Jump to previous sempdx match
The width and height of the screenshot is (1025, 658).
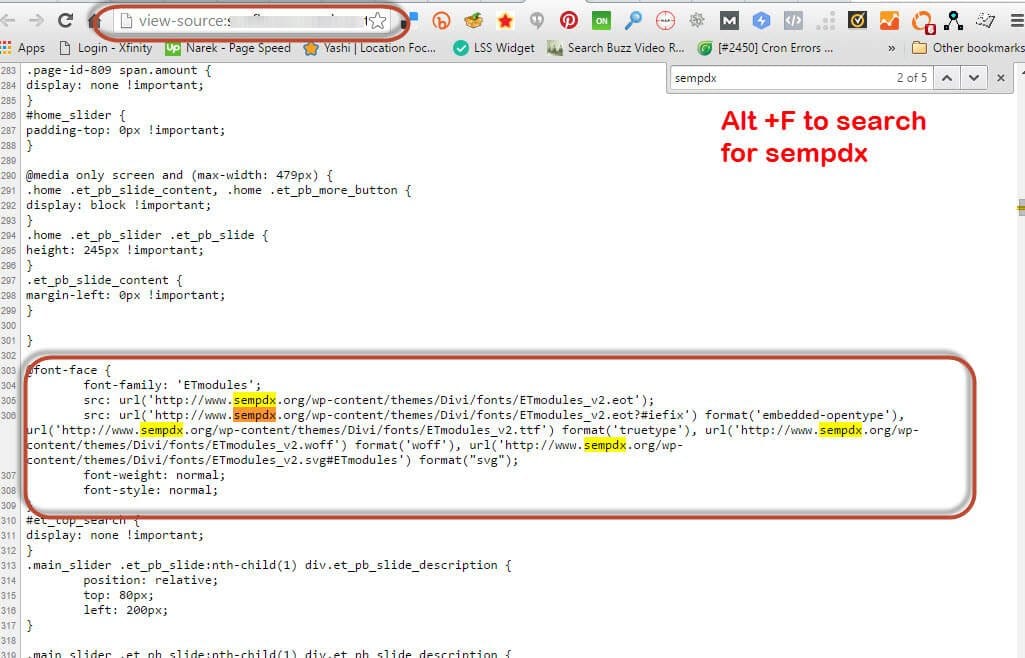click(x=947, y=77)
